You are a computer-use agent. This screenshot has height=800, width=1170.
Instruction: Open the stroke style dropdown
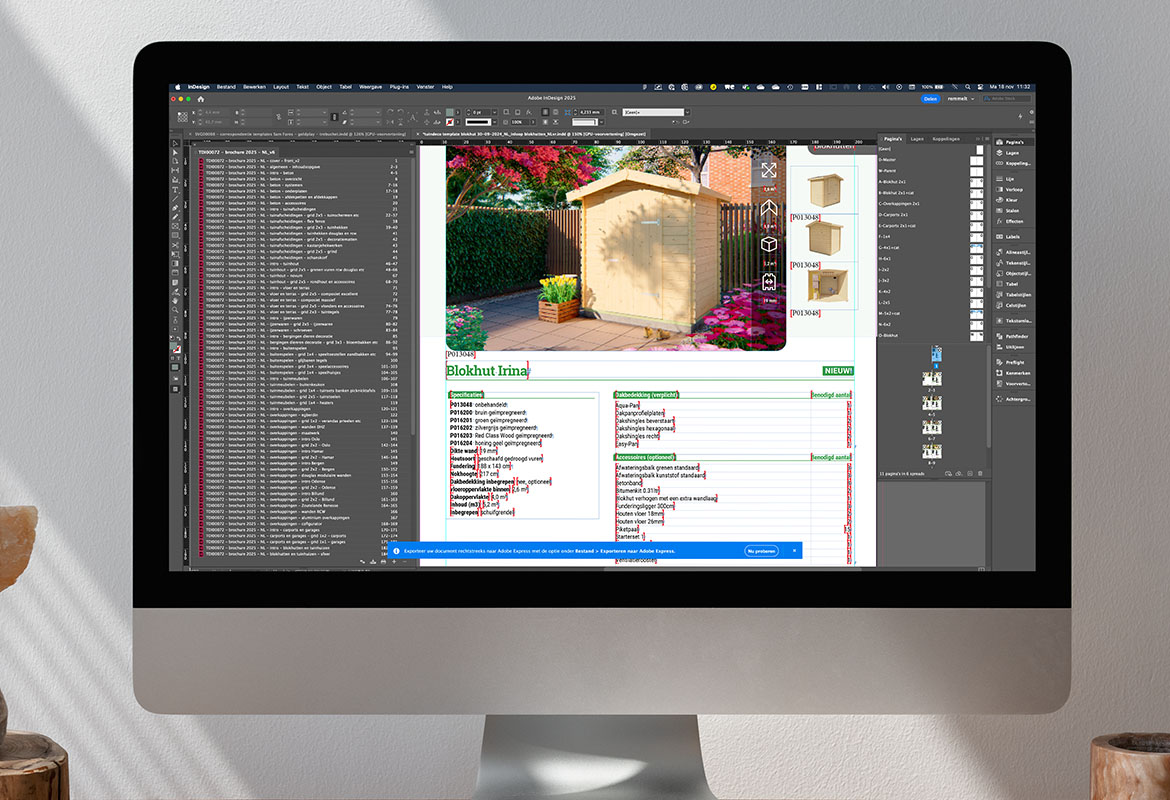(x=495, y=122)
